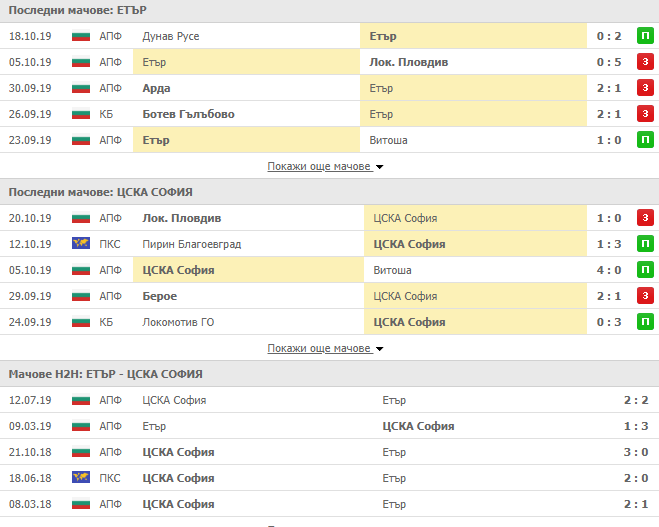Click score 0 : 5 for Лок. Пловдив match
The width and height of the screenshot is (659, 527).
(609, 62)
